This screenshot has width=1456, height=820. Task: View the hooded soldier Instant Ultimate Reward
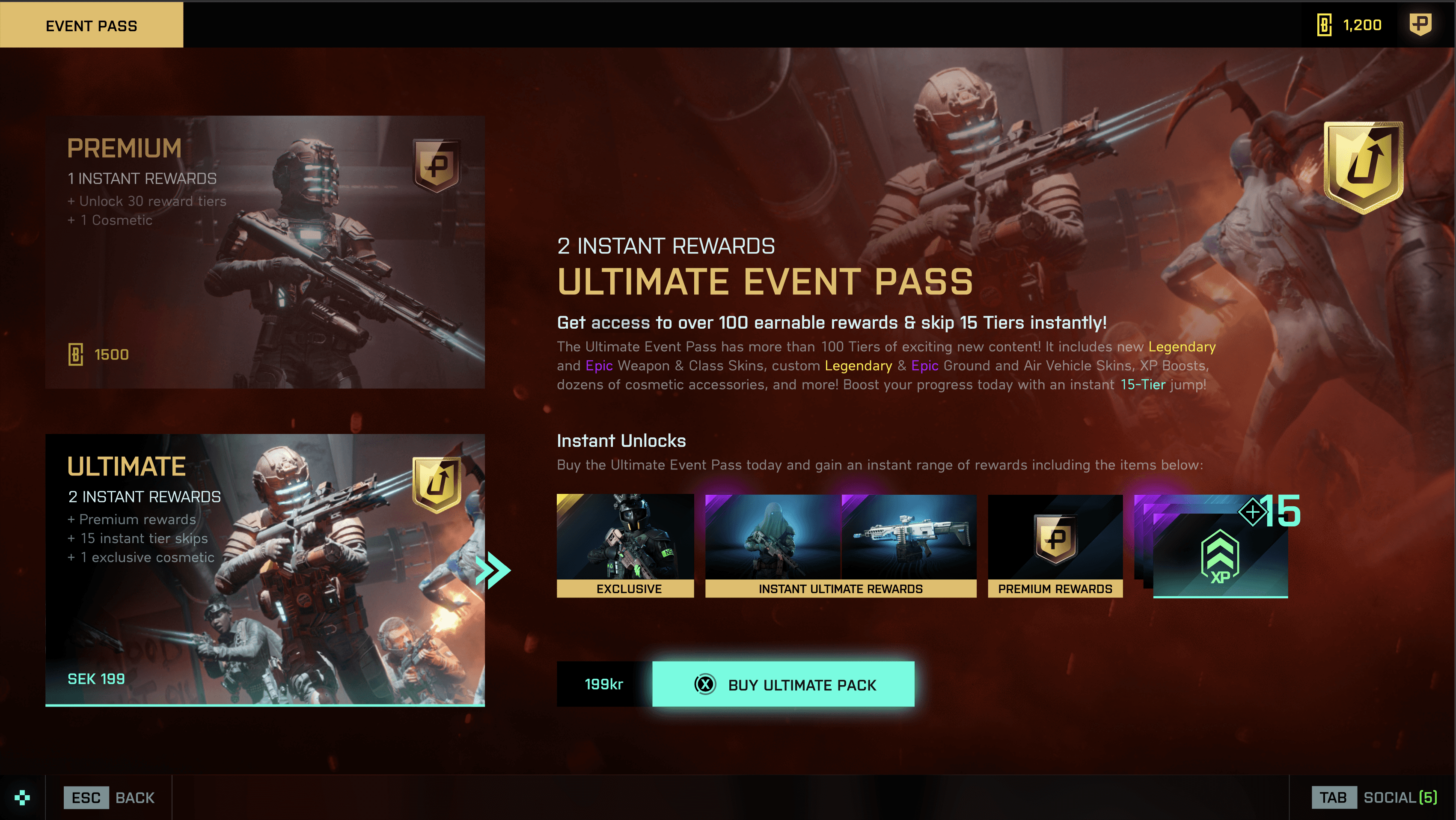point(773,537)
